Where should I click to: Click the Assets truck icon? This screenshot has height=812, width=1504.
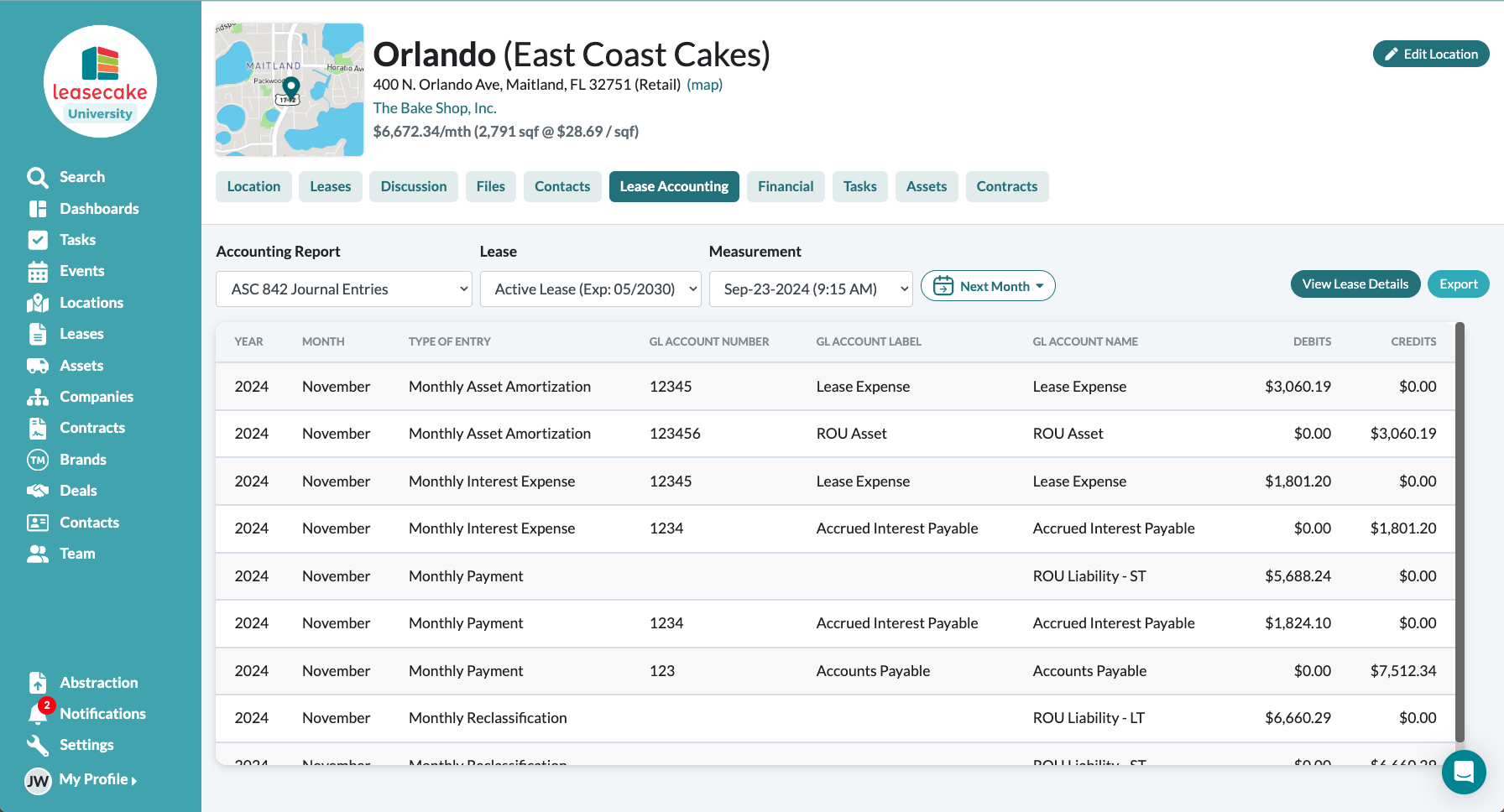(38, 366)
